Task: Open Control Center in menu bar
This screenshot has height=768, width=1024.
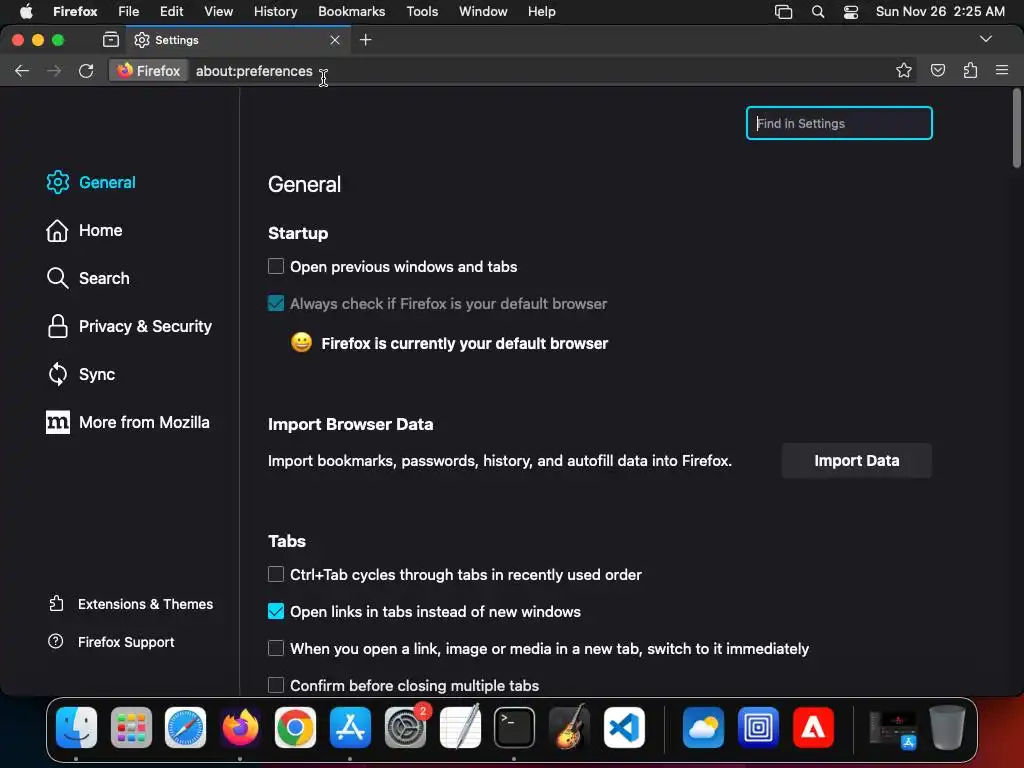Action: [x=851, y=11]
